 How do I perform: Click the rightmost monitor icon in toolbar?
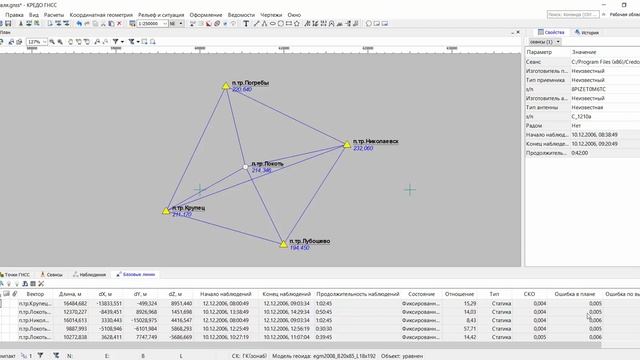(384, 24)
